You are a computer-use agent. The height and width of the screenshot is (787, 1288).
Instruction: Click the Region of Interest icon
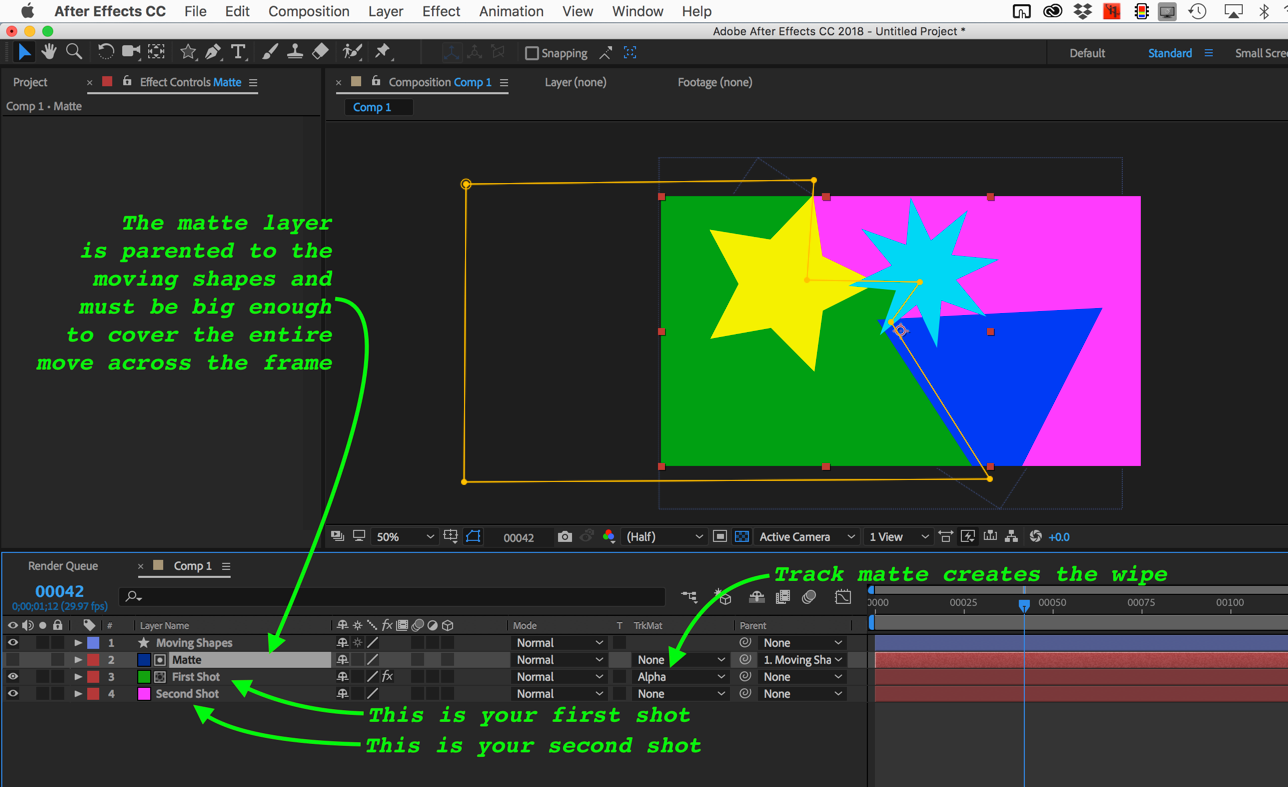pyautogui.click(x=720, y=537)
